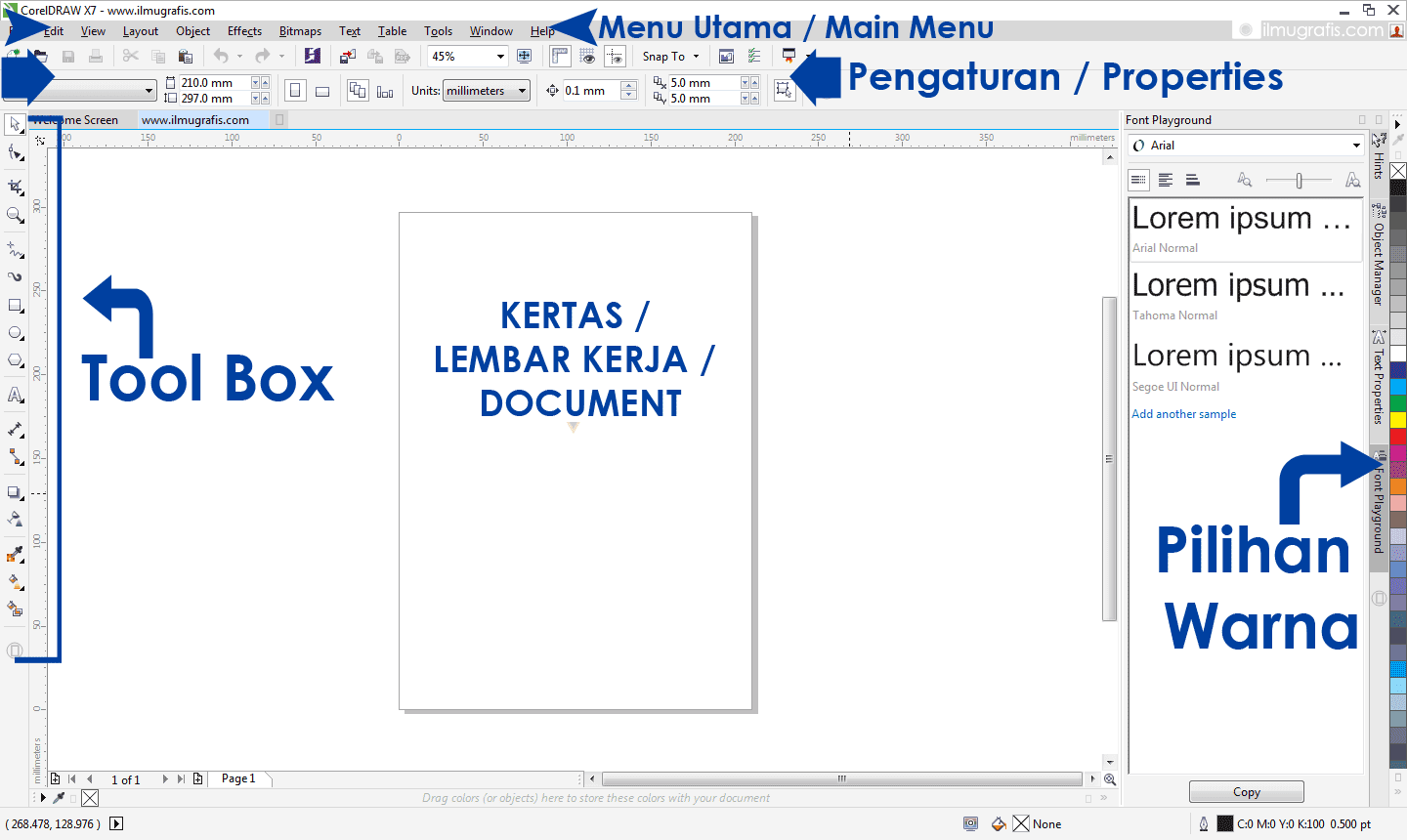The image size is (1407, 840).
Task: Open the Bitmaps menu
Action: (x=300, y=30)
